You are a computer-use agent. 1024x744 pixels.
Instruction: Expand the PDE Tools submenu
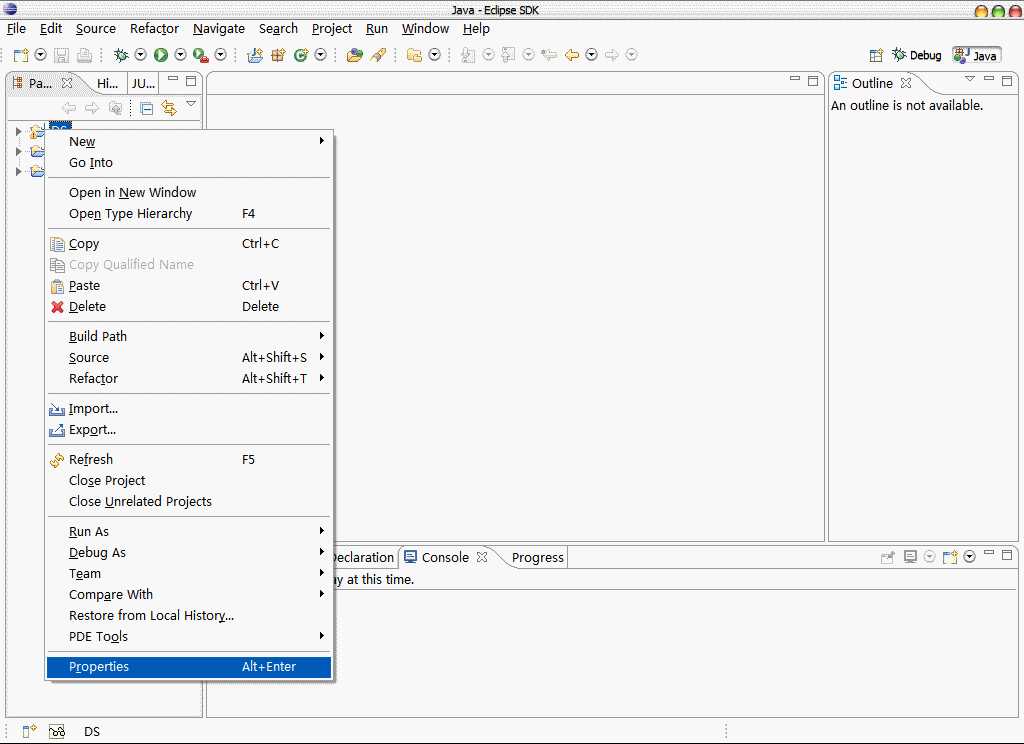(x=189, y=636)
